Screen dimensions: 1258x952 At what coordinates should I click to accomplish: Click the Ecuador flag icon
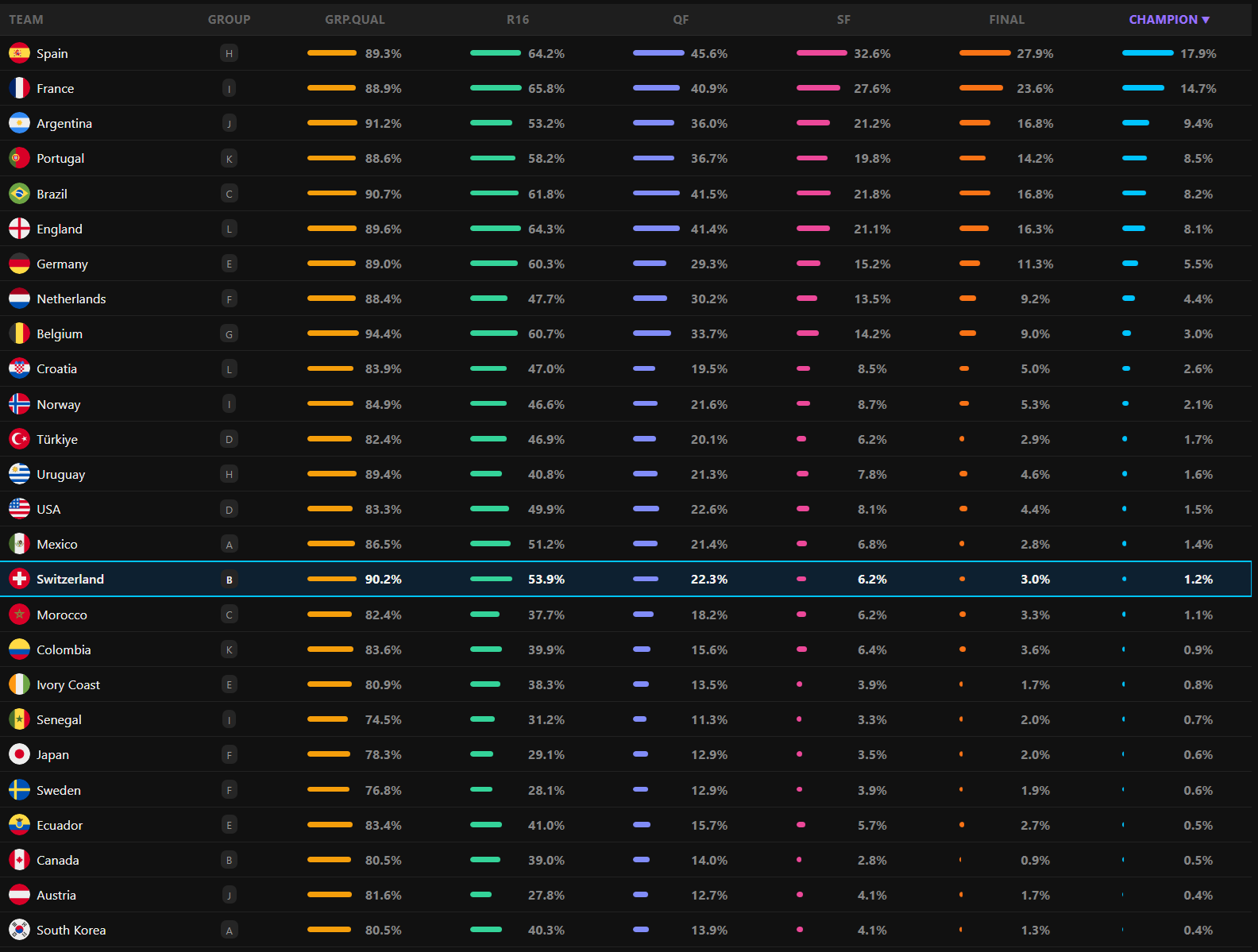tap(19, 825)
